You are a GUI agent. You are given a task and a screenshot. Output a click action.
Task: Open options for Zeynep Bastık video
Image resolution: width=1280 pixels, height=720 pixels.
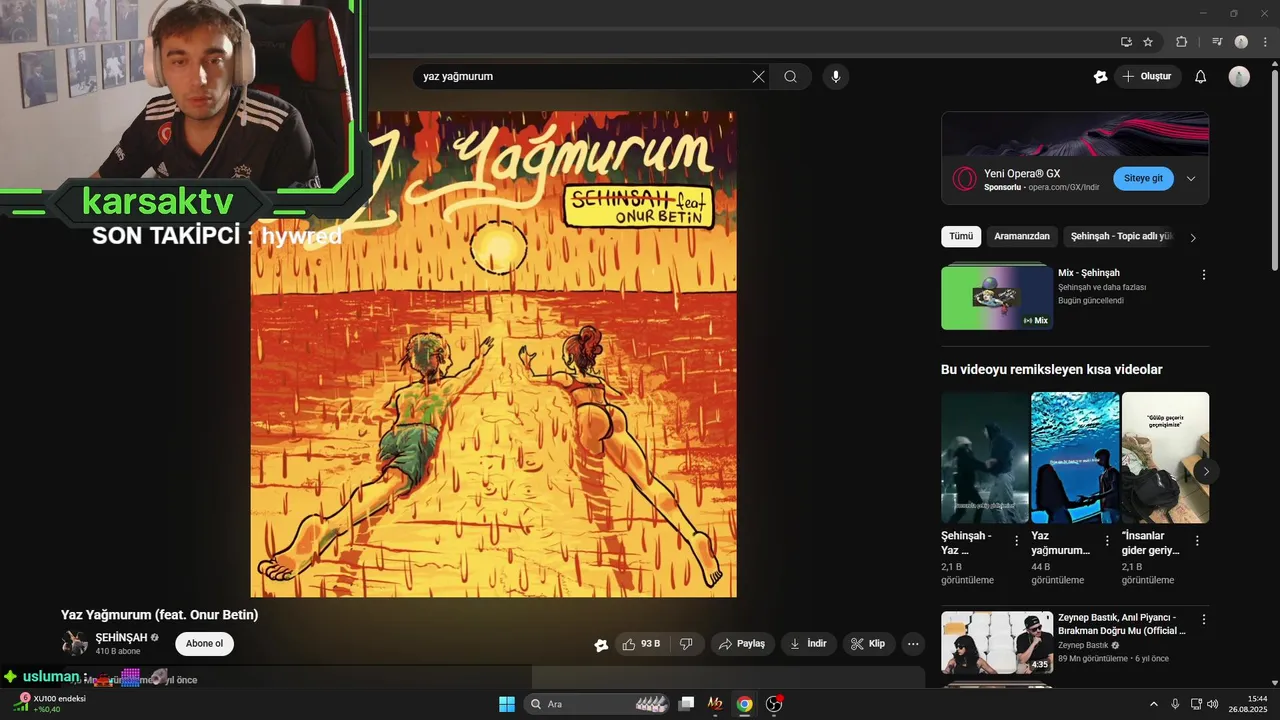(1204, 620)
